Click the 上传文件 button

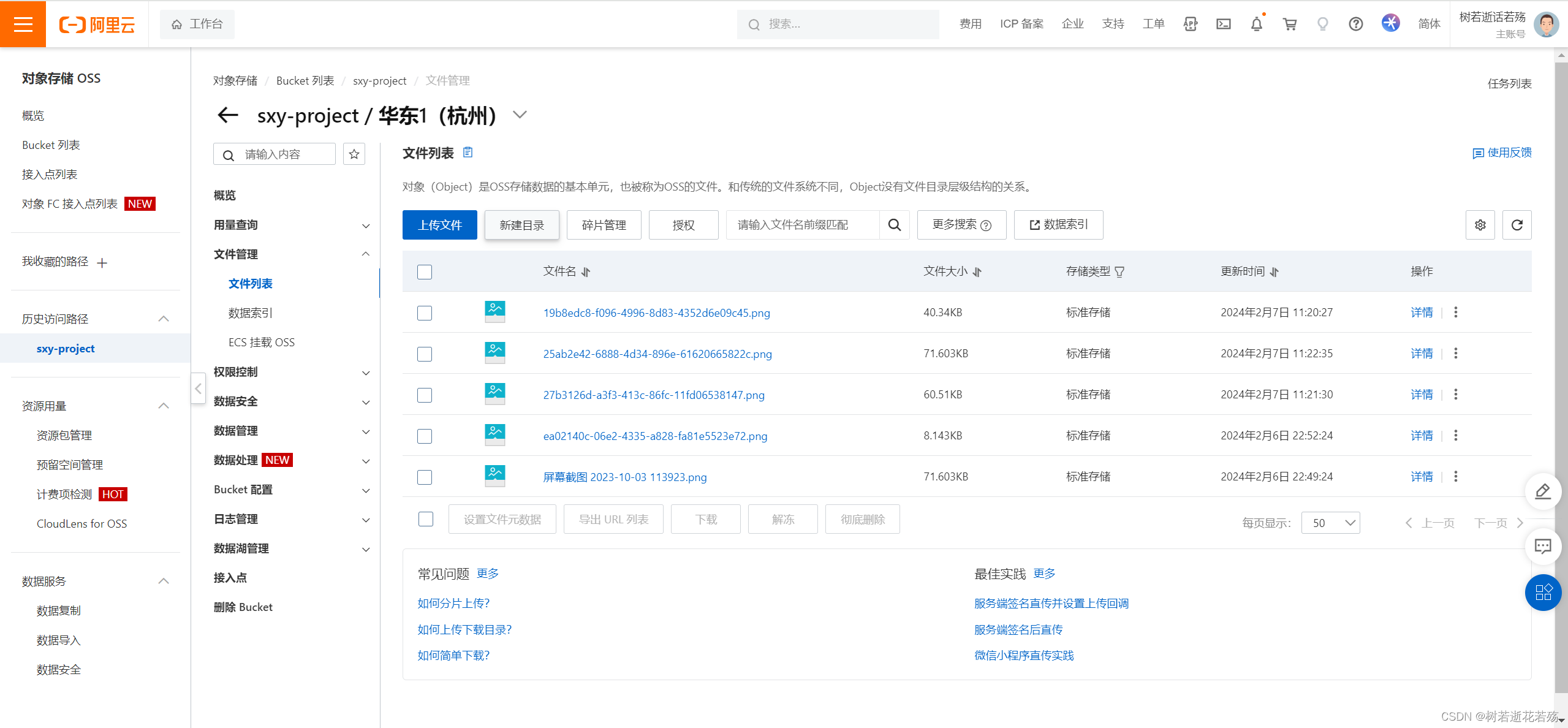click(x=439, y=225)
